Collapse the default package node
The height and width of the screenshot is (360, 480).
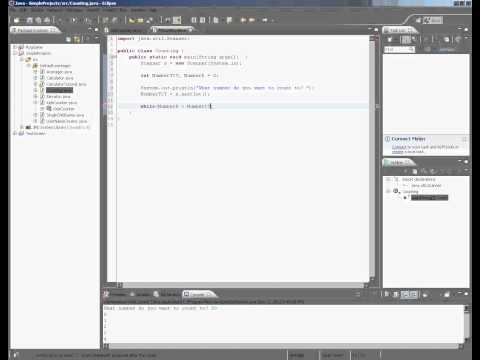coord(29,66)
